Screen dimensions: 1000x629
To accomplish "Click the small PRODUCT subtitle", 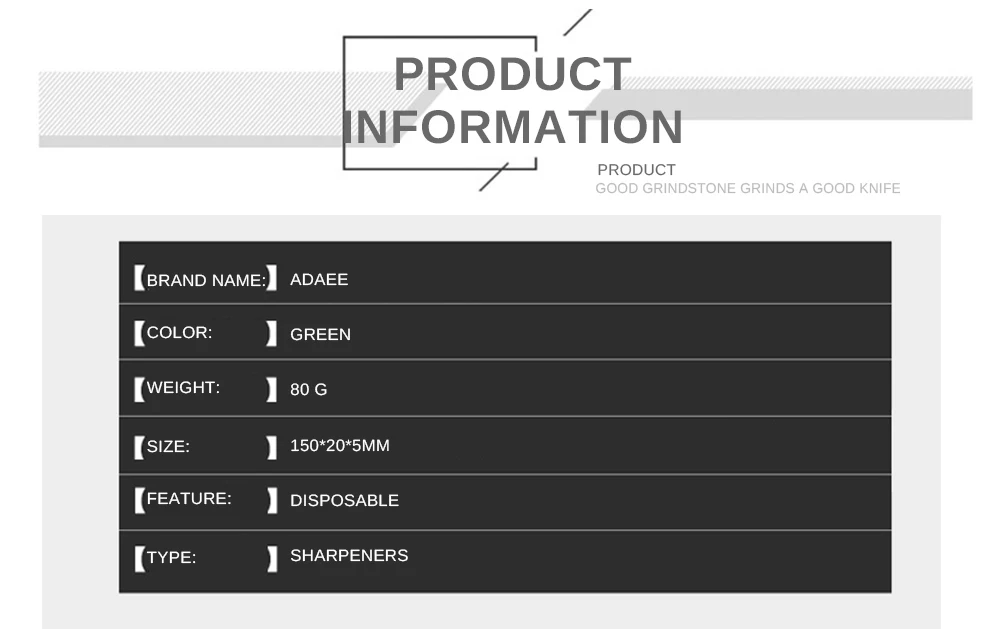I will (x=636, y=170).
